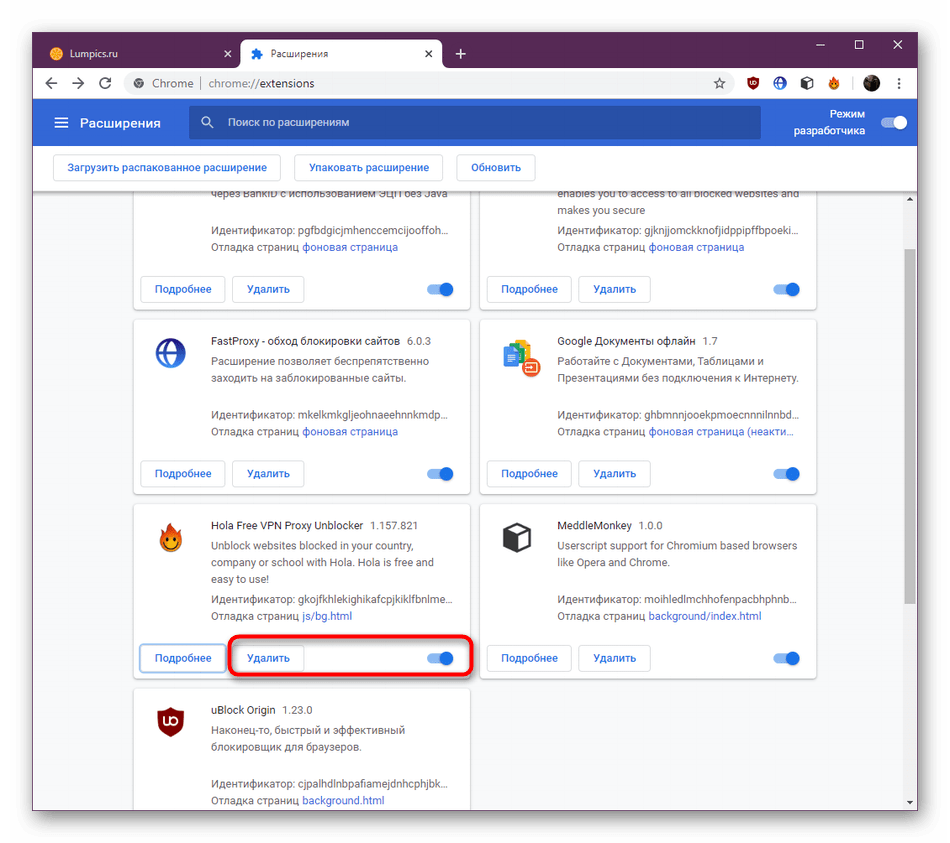Reload the page with the refresh icon

[105, 83]
